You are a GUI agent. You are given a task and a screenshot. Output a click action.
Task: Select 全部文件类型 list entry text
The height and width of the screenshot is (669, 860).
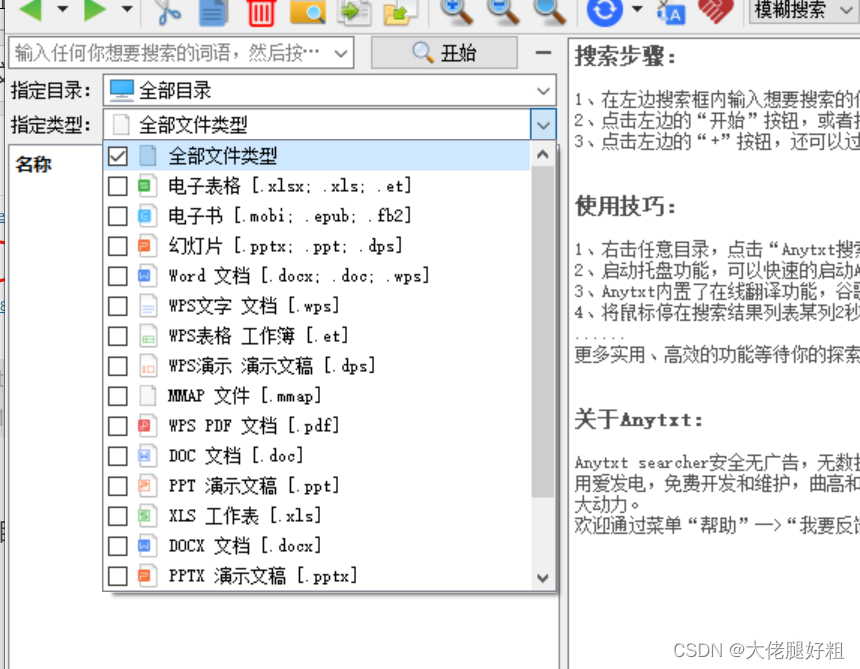click(x=222, y=156)
